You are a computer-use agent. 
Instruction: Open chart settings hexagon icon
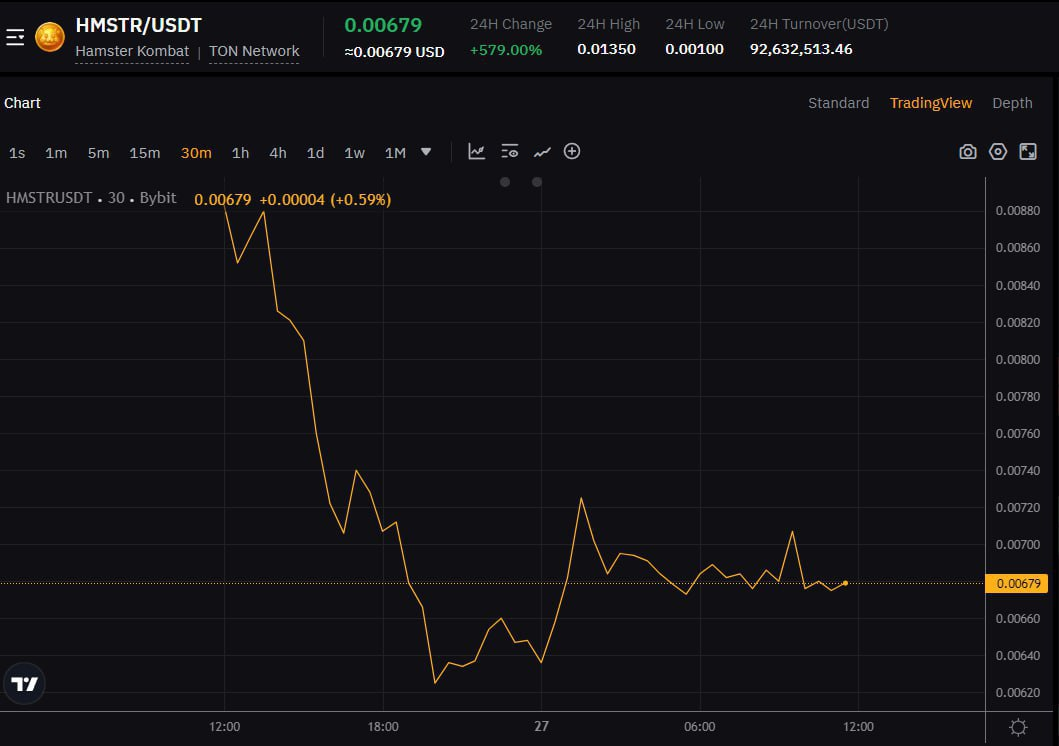[998, 152]
